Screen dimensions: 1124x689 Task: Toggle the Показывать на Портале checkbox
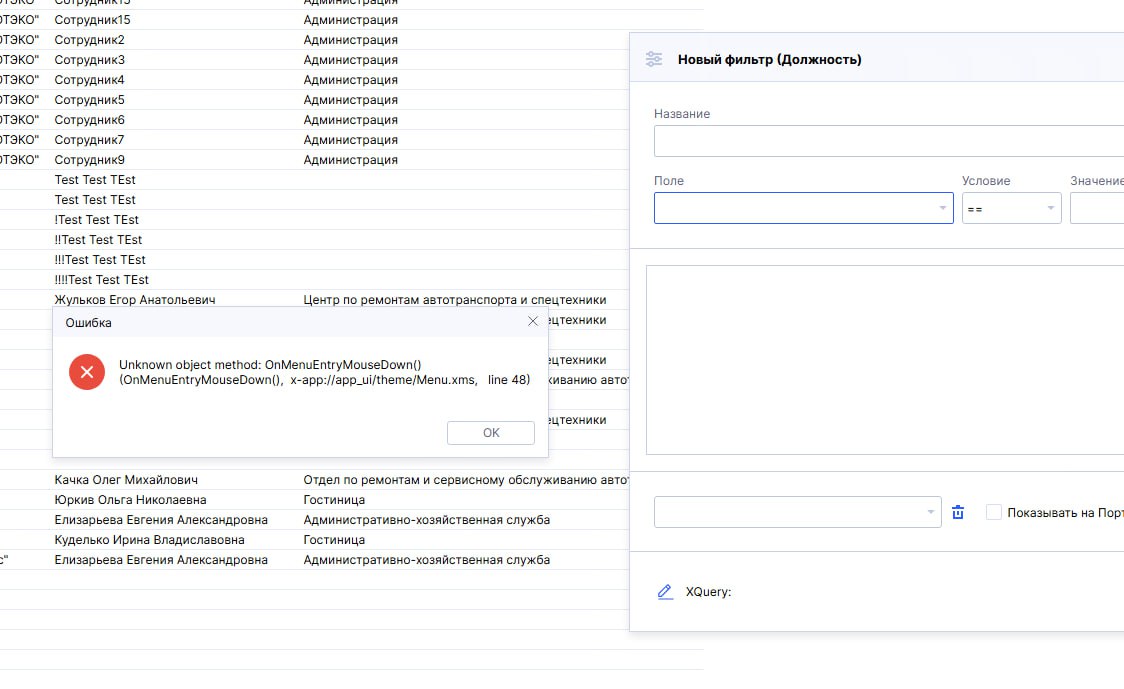[x=993, y=512]
